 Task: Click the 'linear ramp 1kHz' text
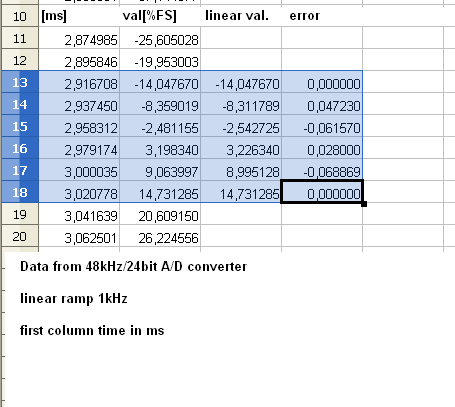click(x=74, y=298)
